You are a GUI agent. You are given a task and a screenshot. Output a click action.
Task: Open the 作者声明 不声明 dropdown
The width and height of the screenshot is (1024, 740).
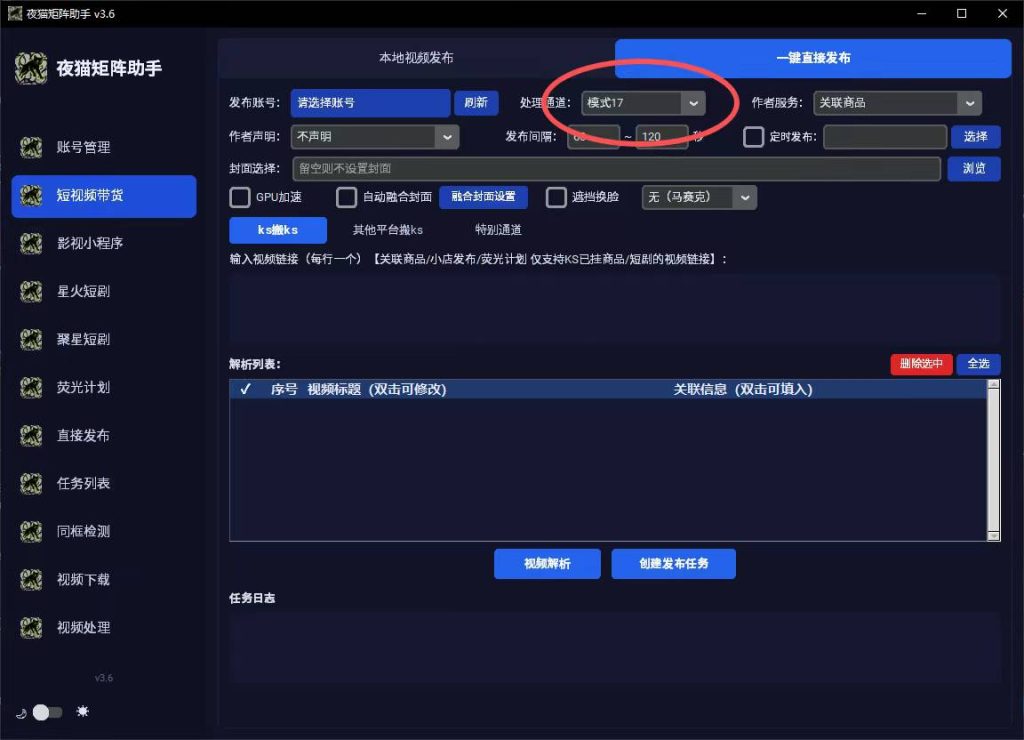click(x=375, y=137)
